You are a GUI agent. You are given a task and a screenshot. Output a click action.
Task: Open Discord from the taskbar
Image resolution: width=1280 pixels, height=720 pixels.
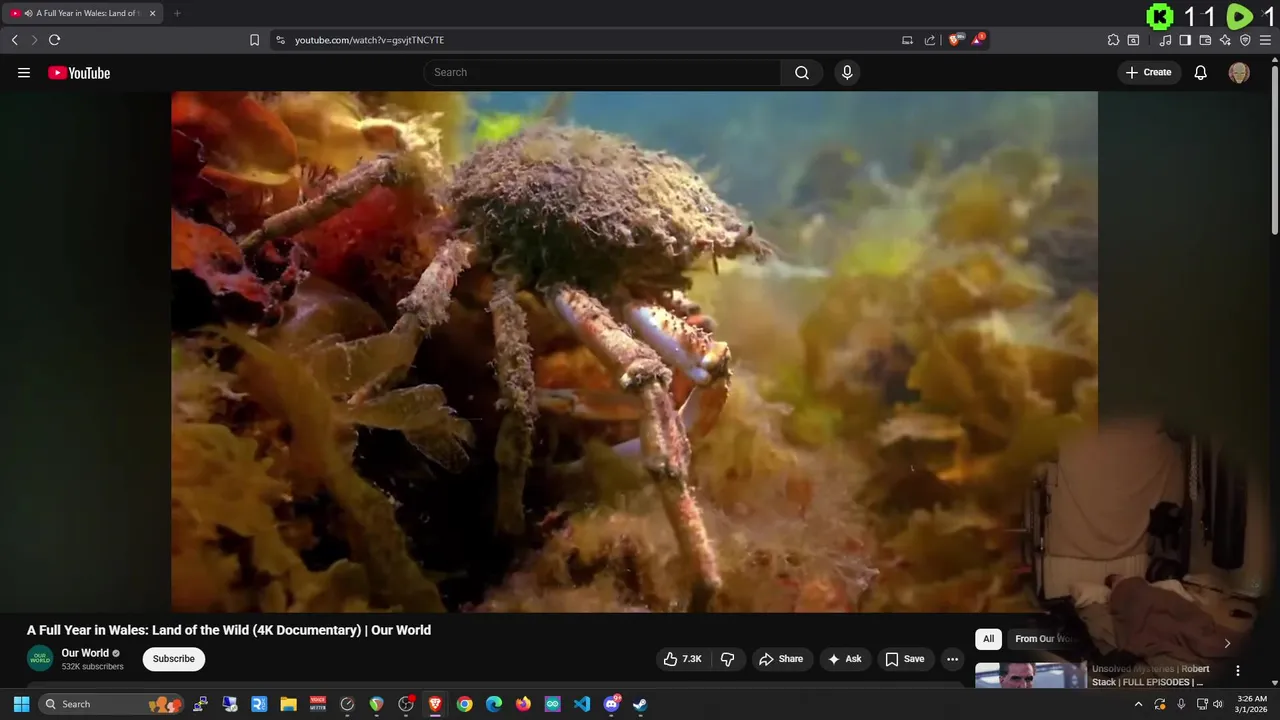point(611,704)
